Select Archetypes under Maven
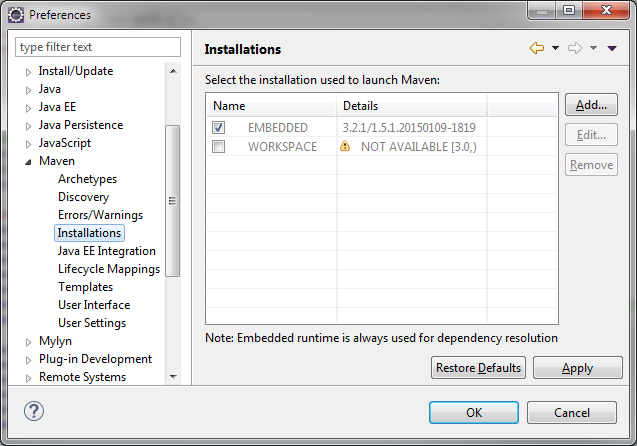This screenshot has height=446, width=637. [x=87, y=179]
